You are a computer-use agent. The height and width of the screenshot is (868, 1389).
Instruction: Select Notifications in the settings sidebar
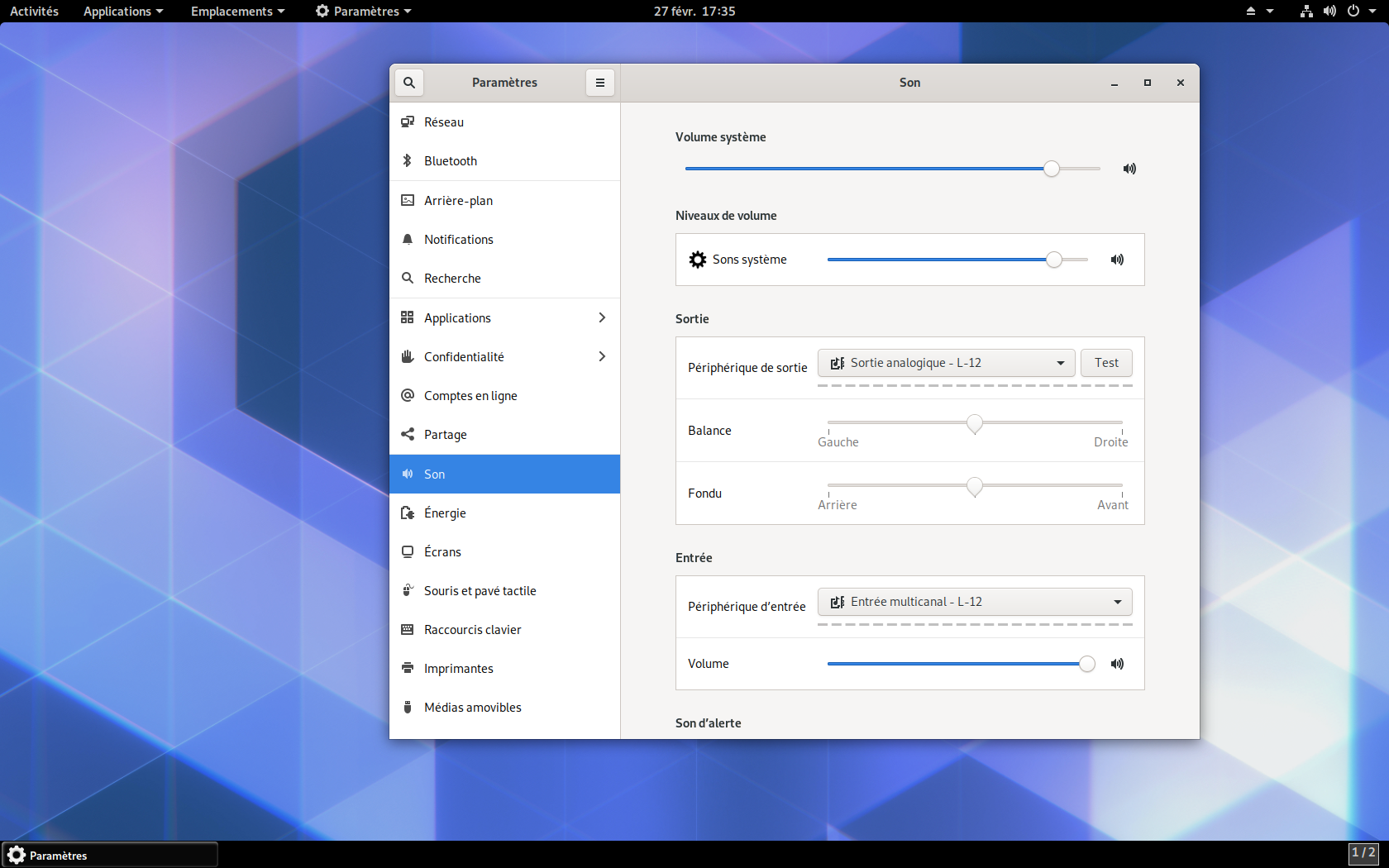coord(504,240)
